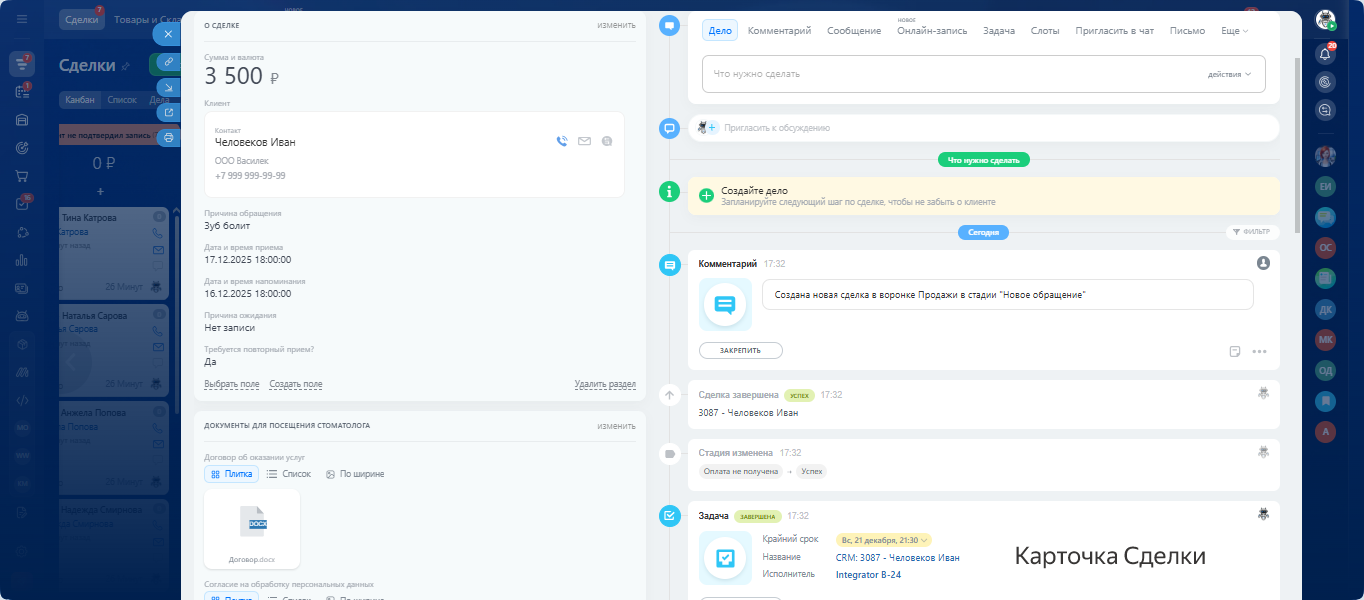
Task: Select Канбан view in background Сделки window
Action: (79, 100)
